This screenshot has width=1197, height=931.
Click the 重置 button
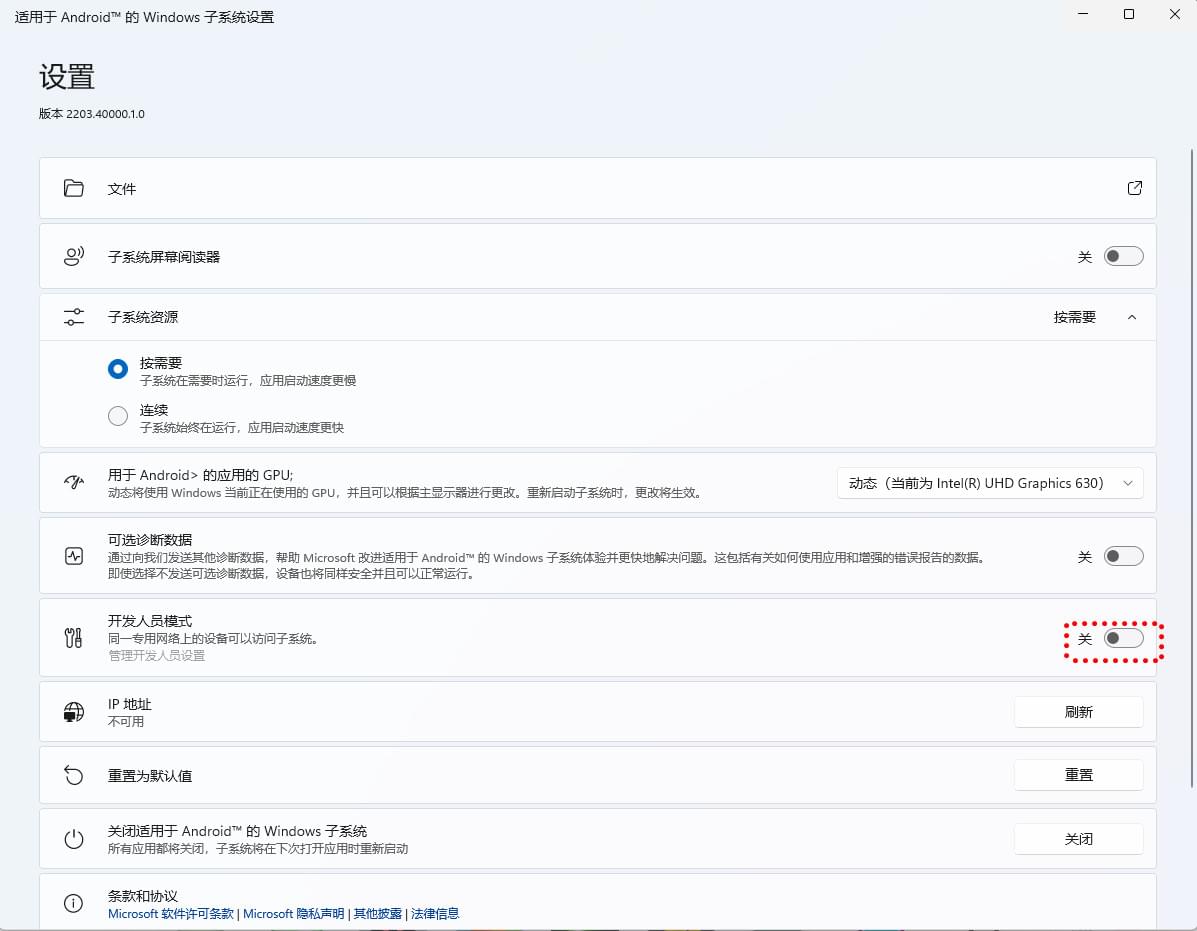[1078, 775]
